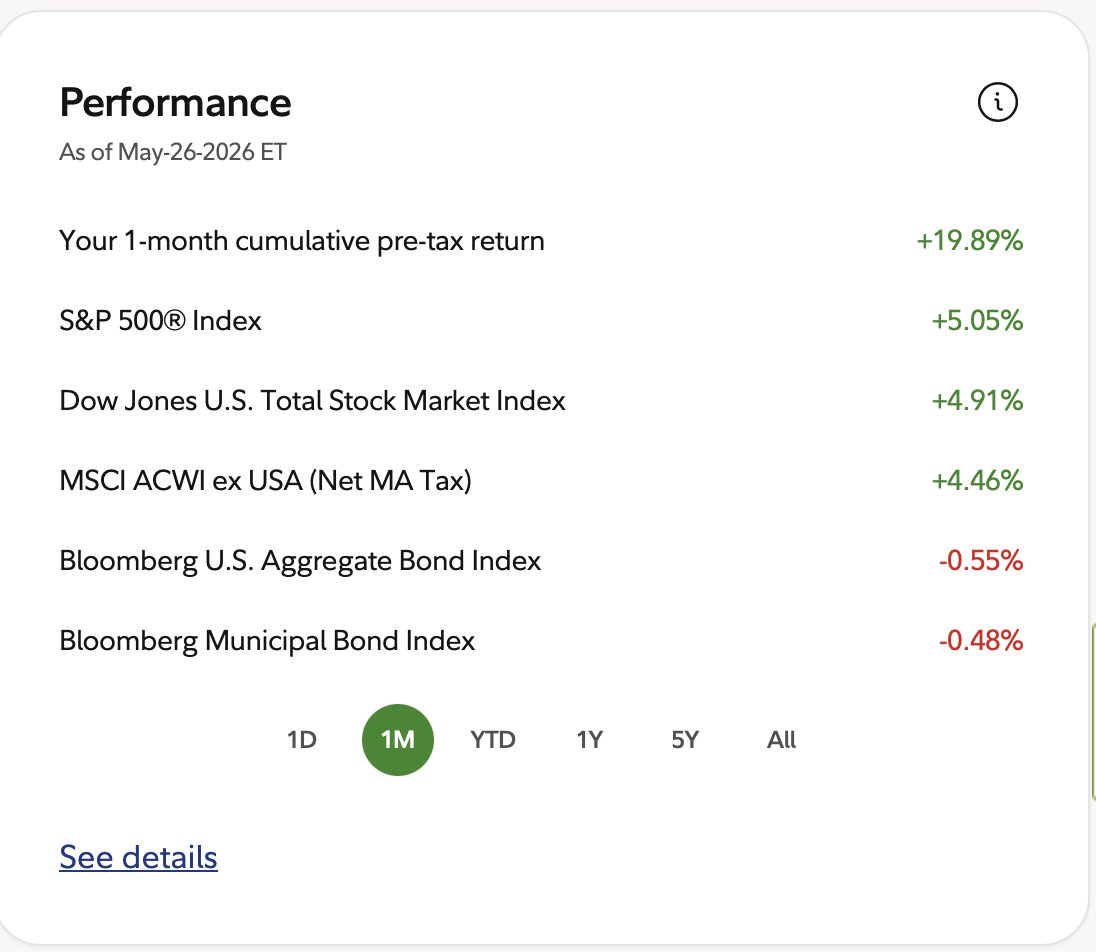Viewport: 1096px width, 952px height.
Task: Click the Performance heading
Action: (175, 103)
